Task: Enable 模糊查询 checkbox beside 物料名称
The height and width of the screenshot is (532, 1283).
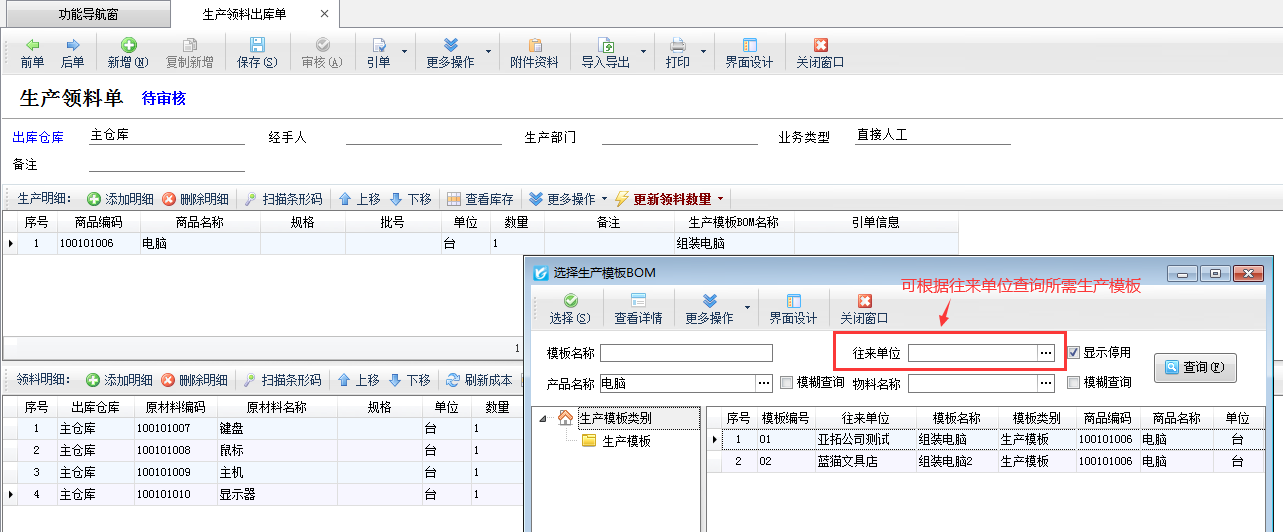Action: (x=1074, y=383)
